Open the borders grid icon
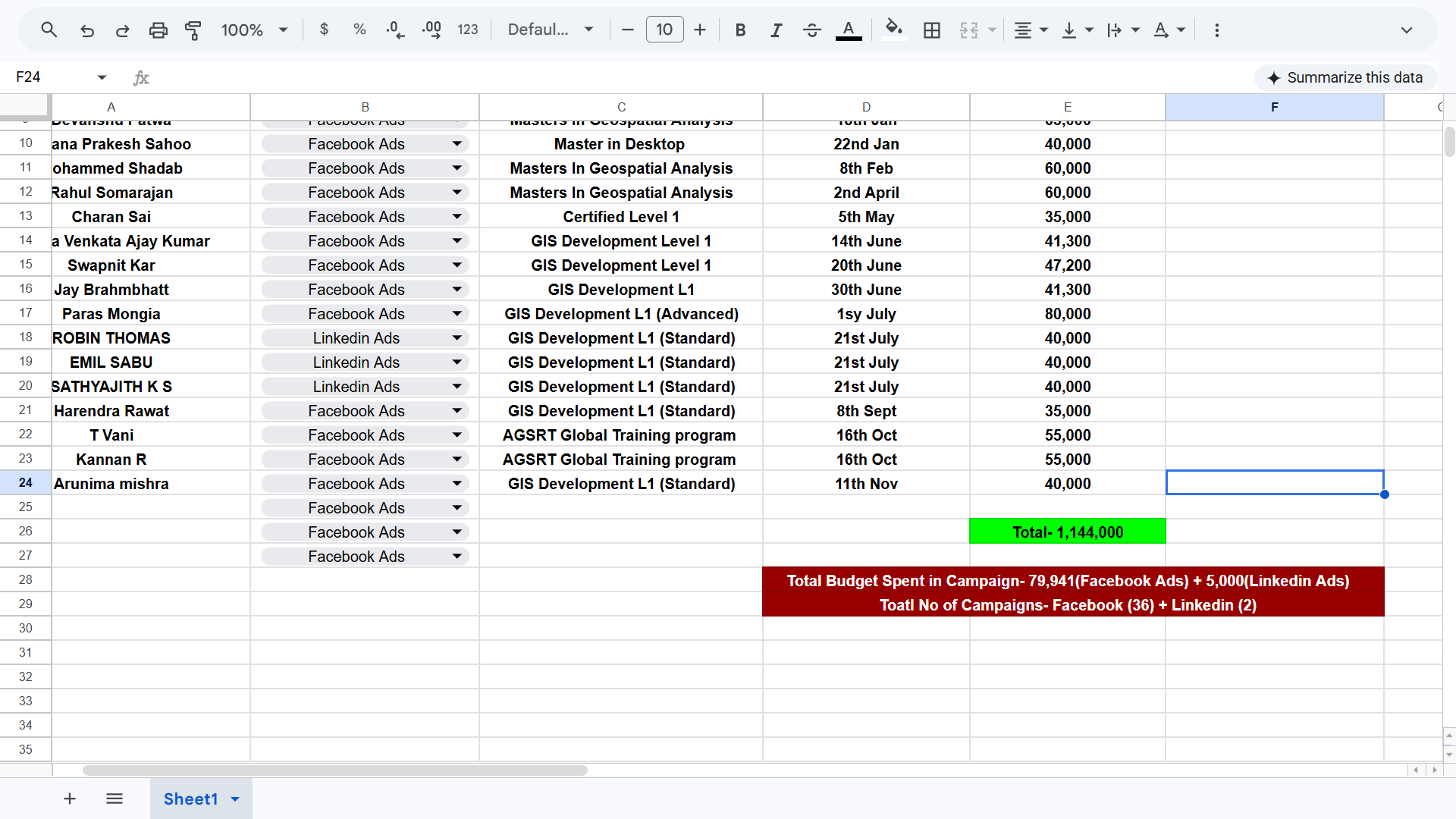Screen dimensions: 1456x819 click(931, 30)
